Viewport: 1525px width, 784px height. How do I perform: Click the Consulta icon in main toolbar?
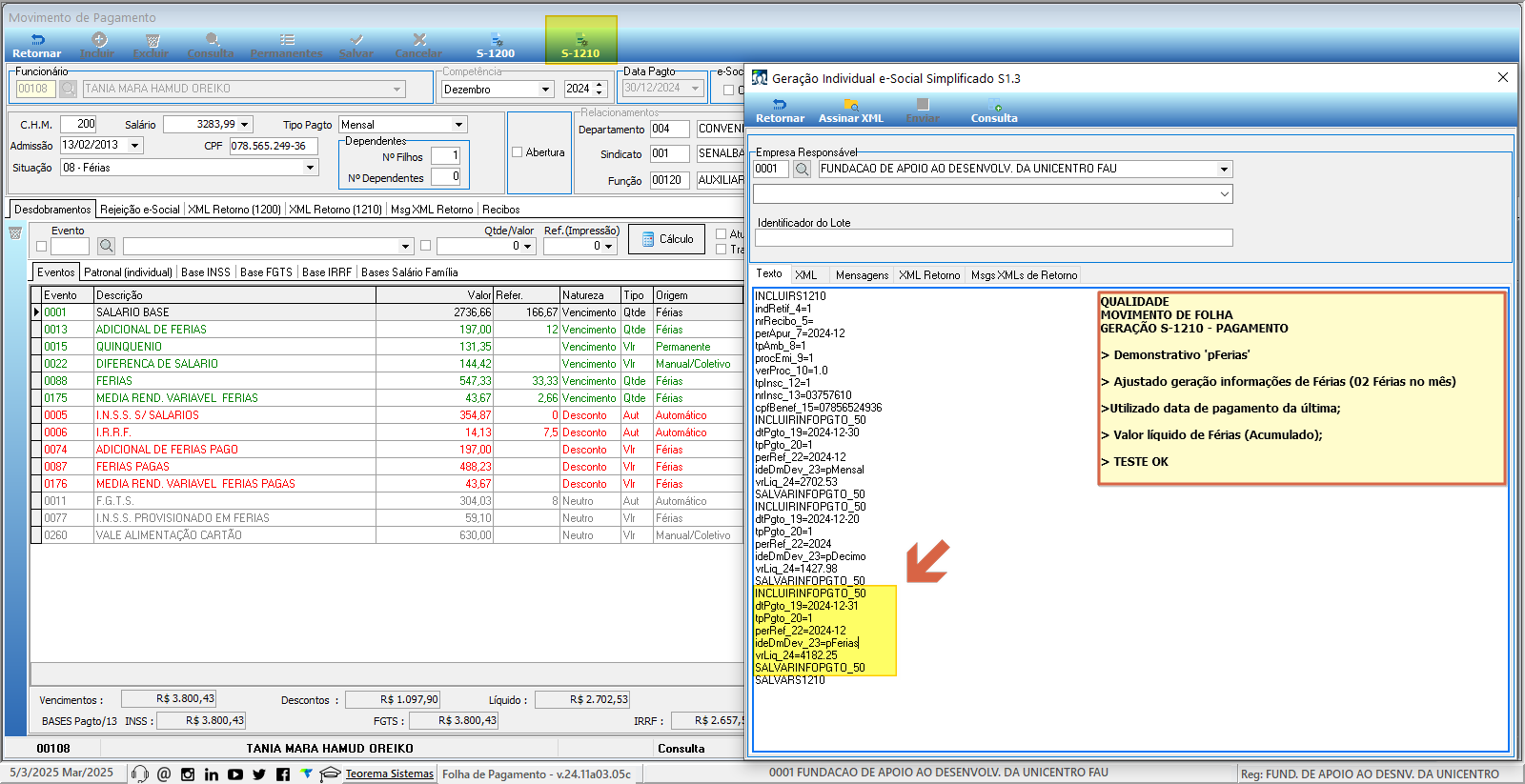[211, 46]
